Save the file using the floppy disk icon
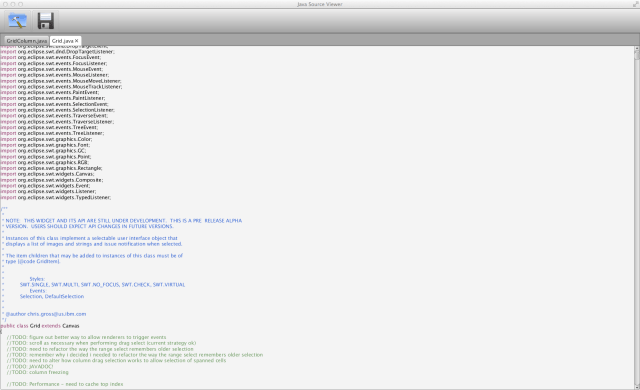 [46, 21]
